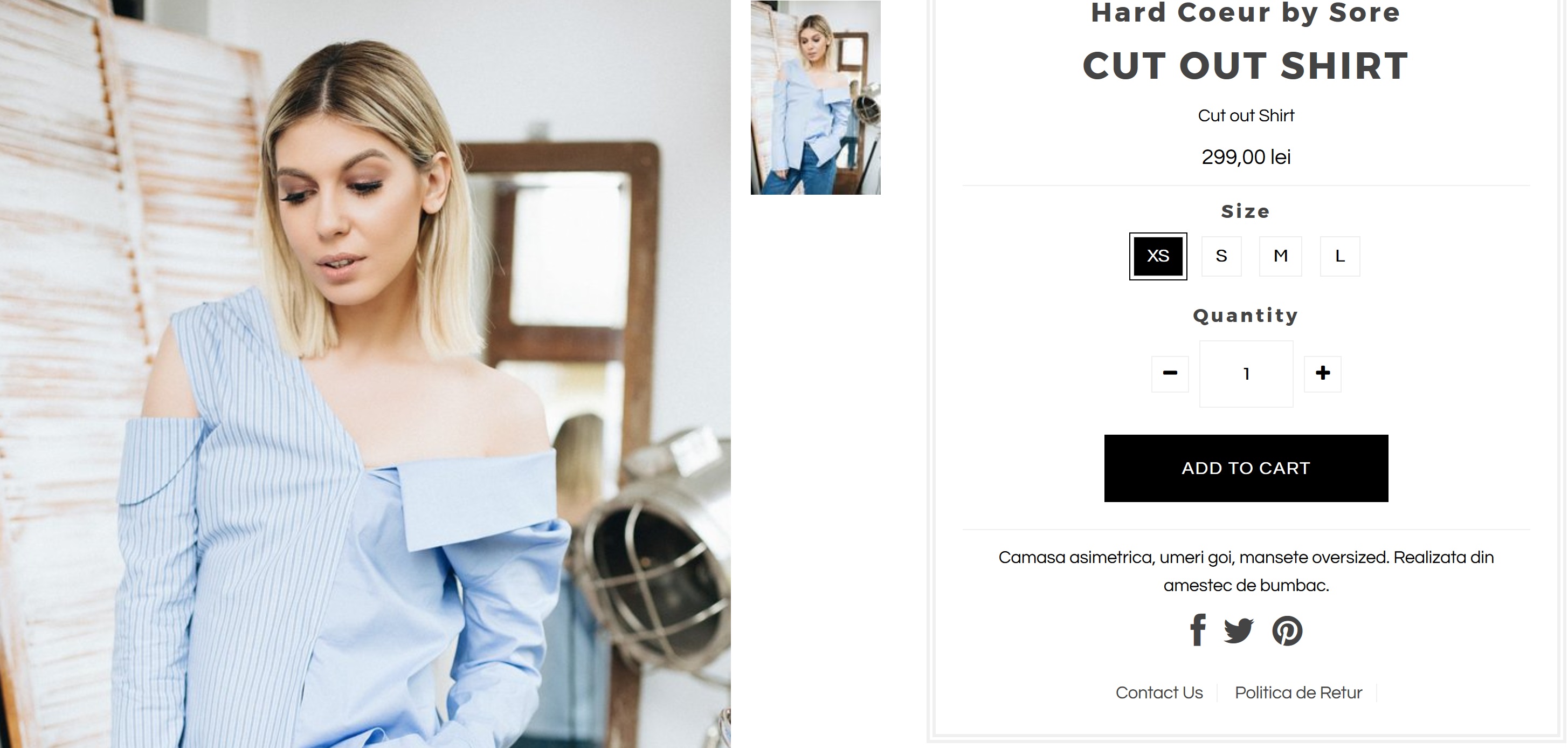Click the CUT OUT SHIRT heading
1568x748 pixels.
point(1246,65)
